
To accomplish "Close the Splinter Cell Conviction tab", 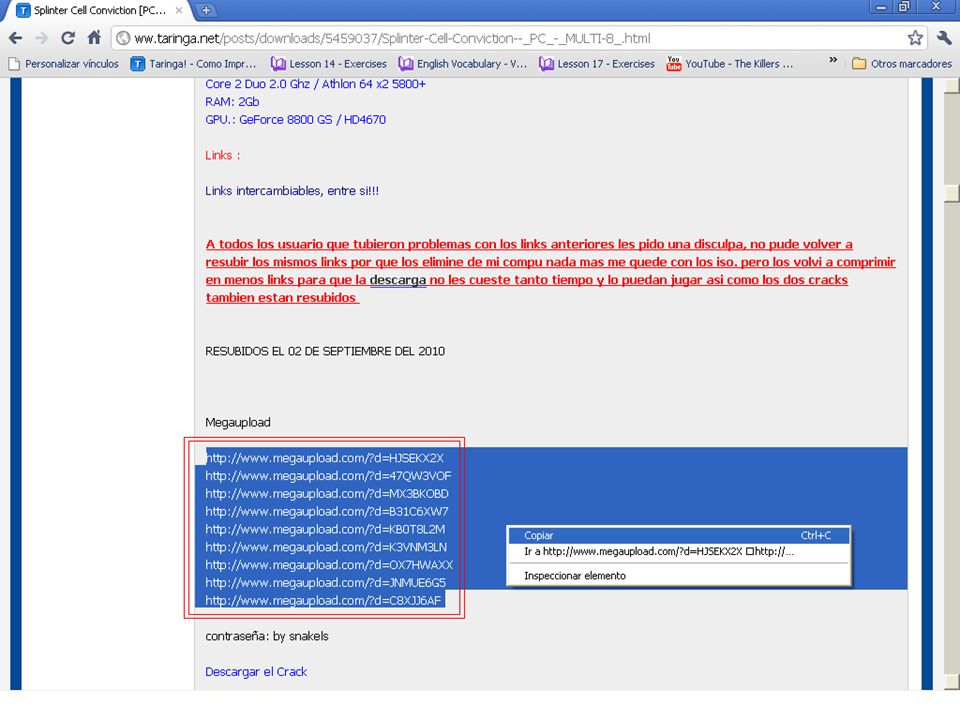I will point(179,10).
